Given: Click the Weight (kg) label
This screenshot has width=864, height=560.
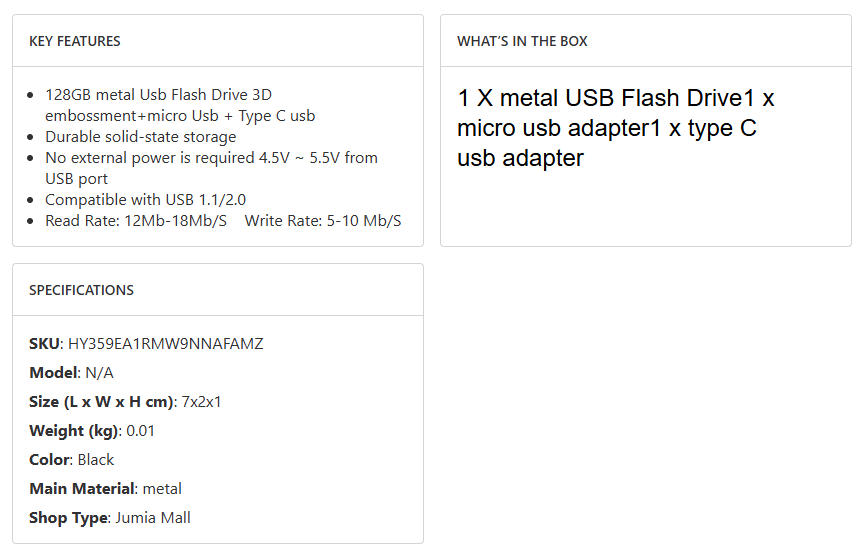Looking at the screenshot, I should (x=73, y=431).
